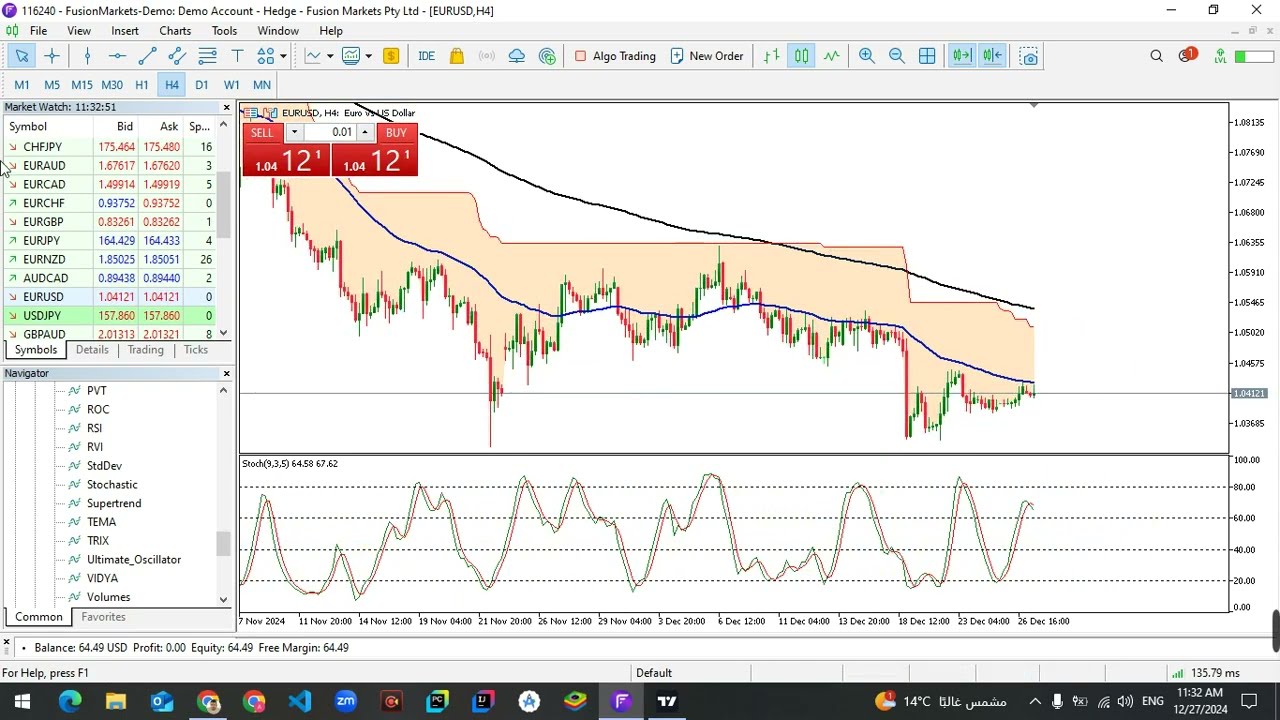This screenshot has height=720, width=1280.
Task: Increase lot volume with stepper arrow
Action: (x=365, y=133)
